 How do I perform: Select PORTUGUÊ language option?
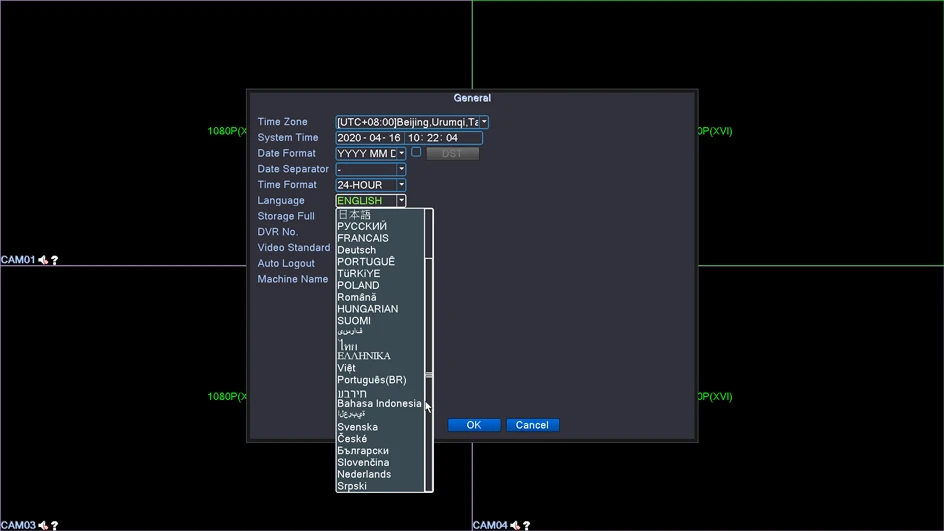380,262
